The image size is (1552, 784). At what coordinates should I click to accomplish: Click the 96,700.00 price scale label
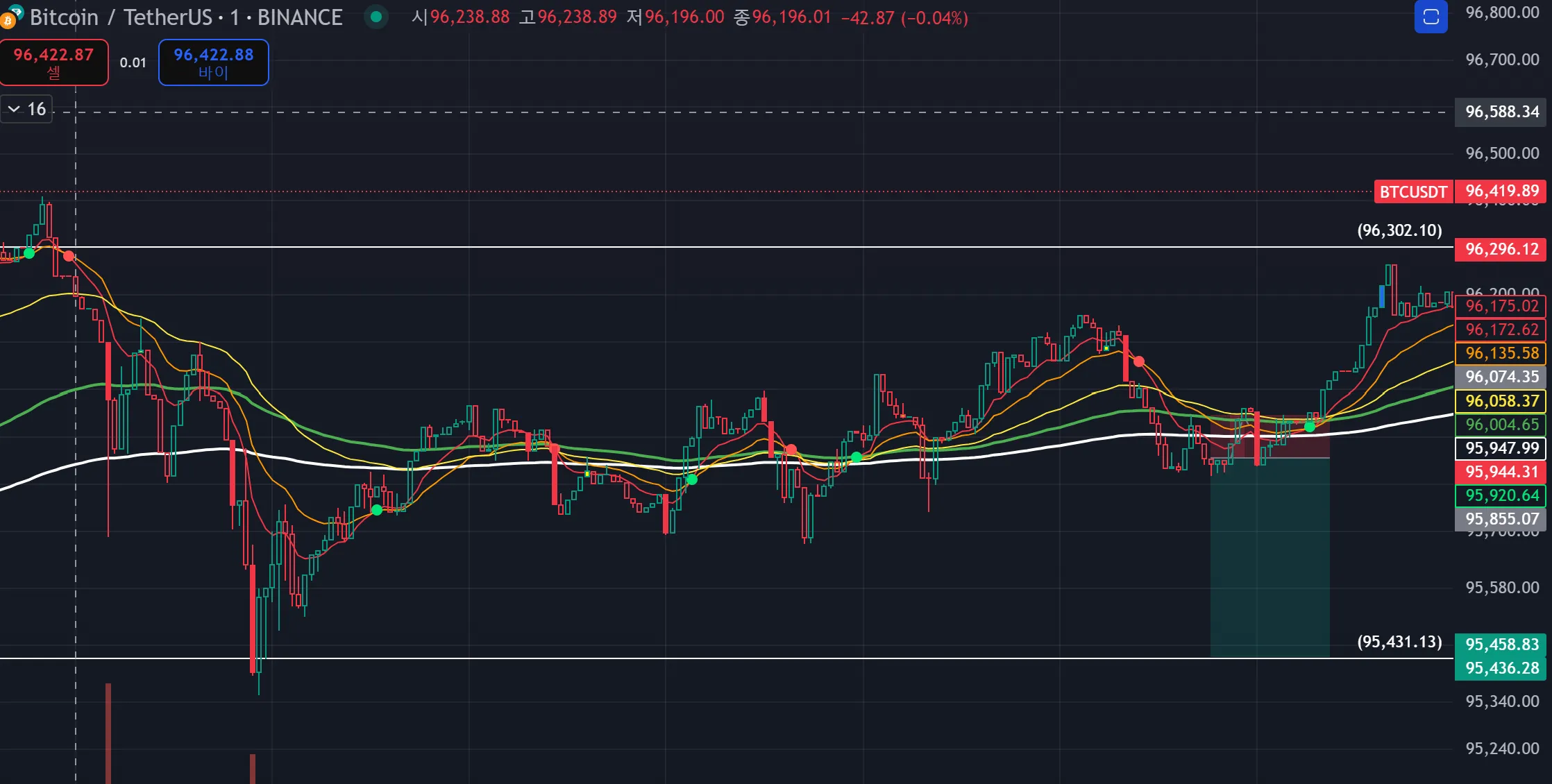[x=1502, y=60]
